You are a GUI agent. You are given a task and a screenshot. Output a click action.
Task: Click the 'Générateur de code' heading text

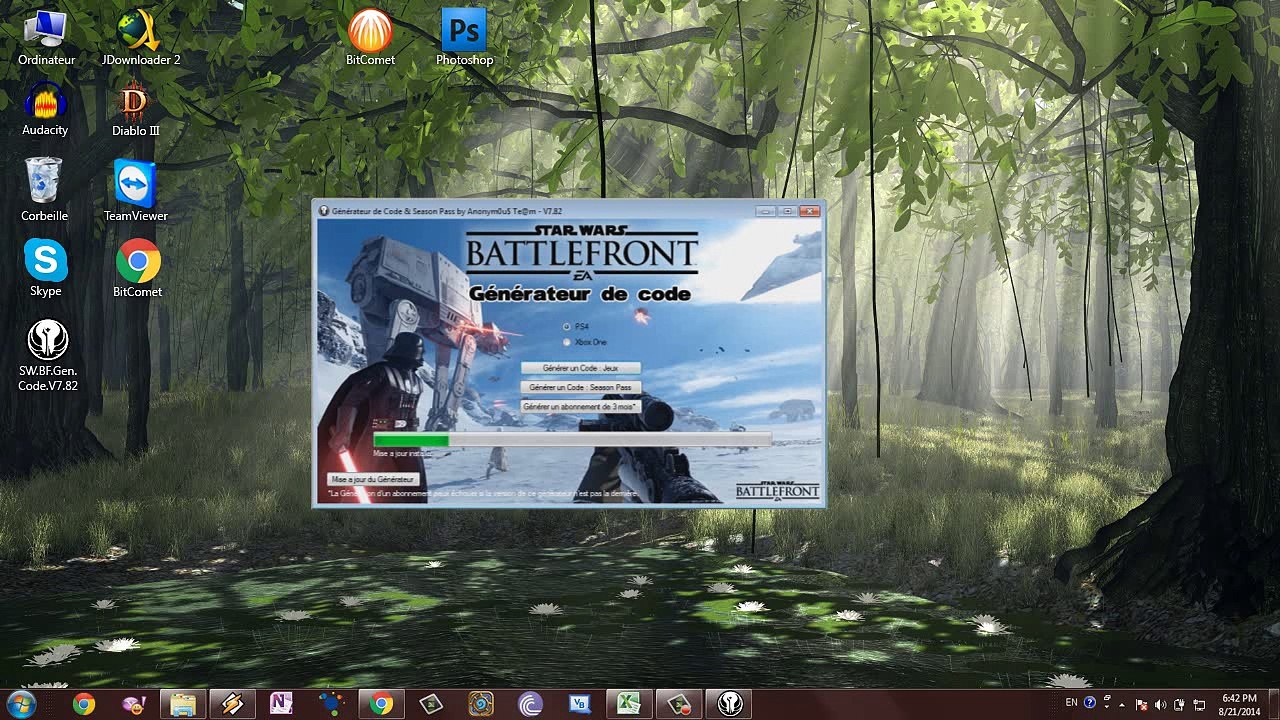coord(580,294)
